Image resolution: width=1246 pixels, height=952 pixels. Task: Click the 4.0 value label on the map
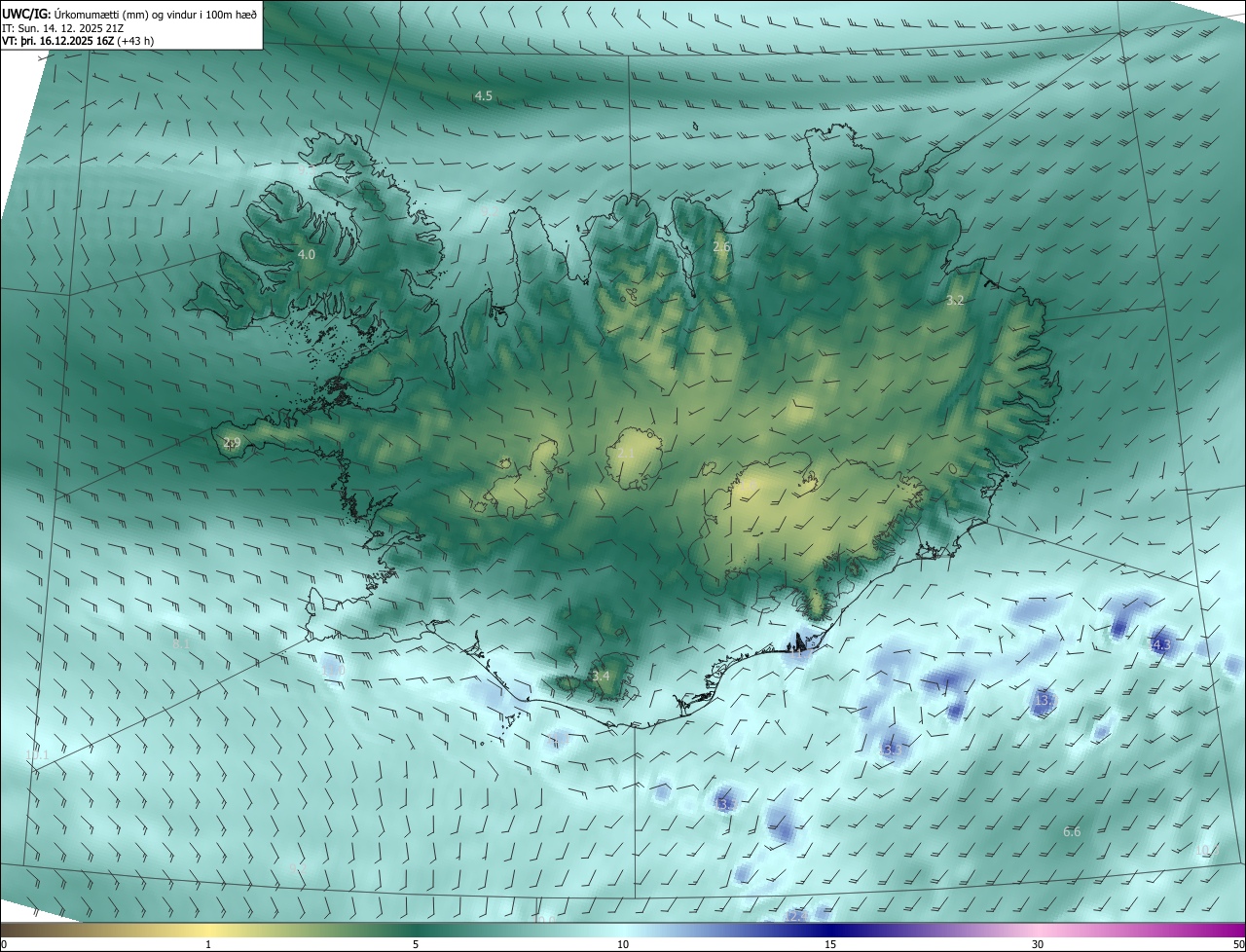pos(307,254)
